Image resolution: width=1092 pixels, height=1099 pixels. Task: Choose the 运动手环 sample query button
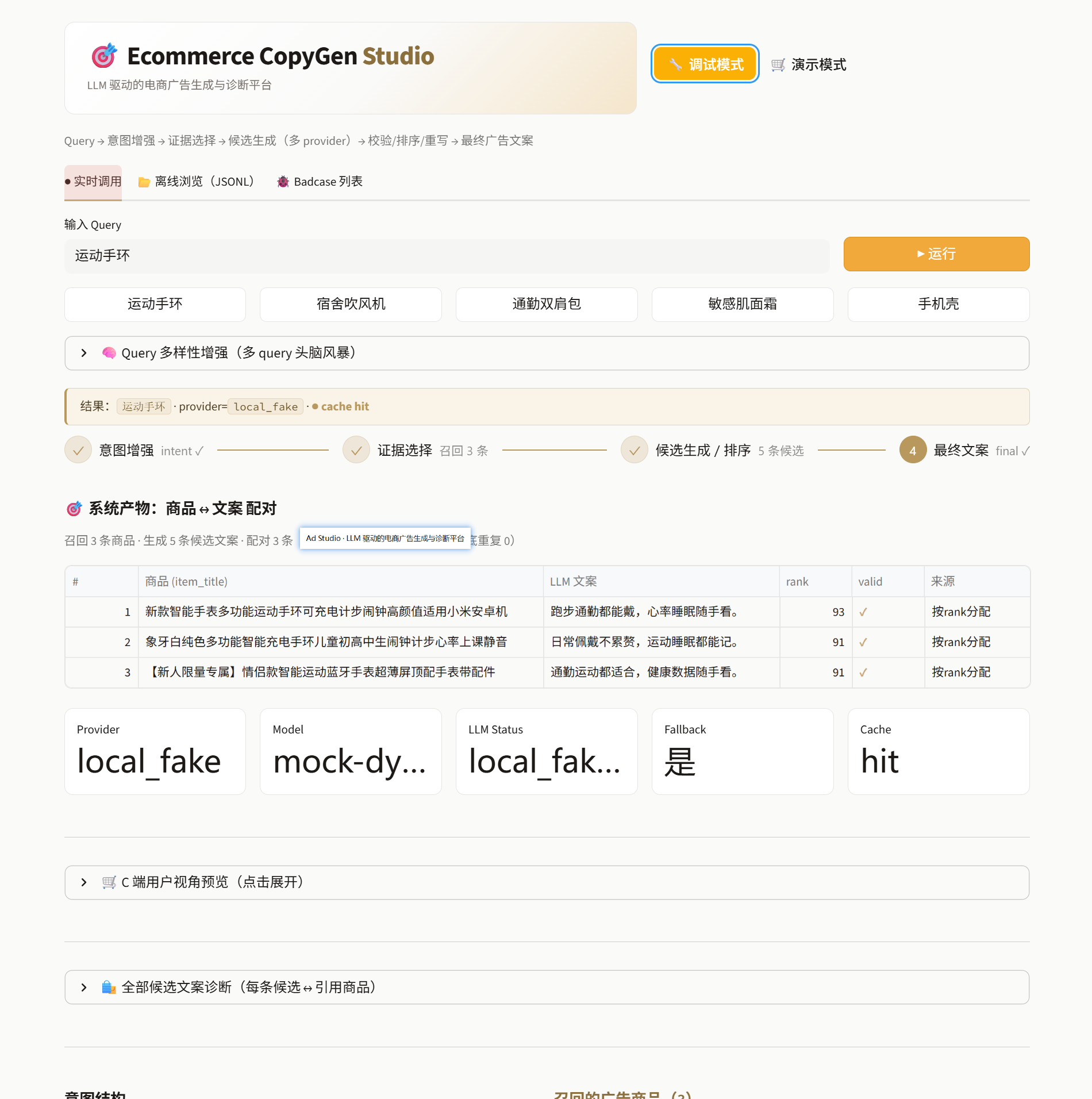[x=155, y=304]
